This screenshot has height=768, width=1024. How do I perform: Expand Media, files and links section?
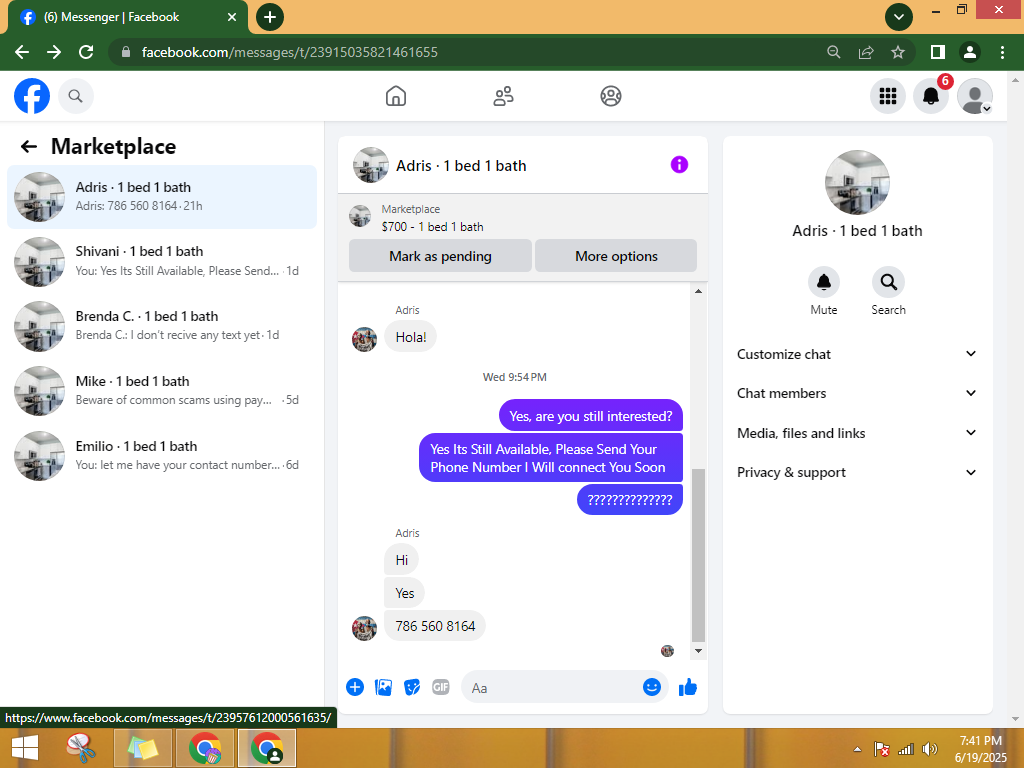coord(857,433)
